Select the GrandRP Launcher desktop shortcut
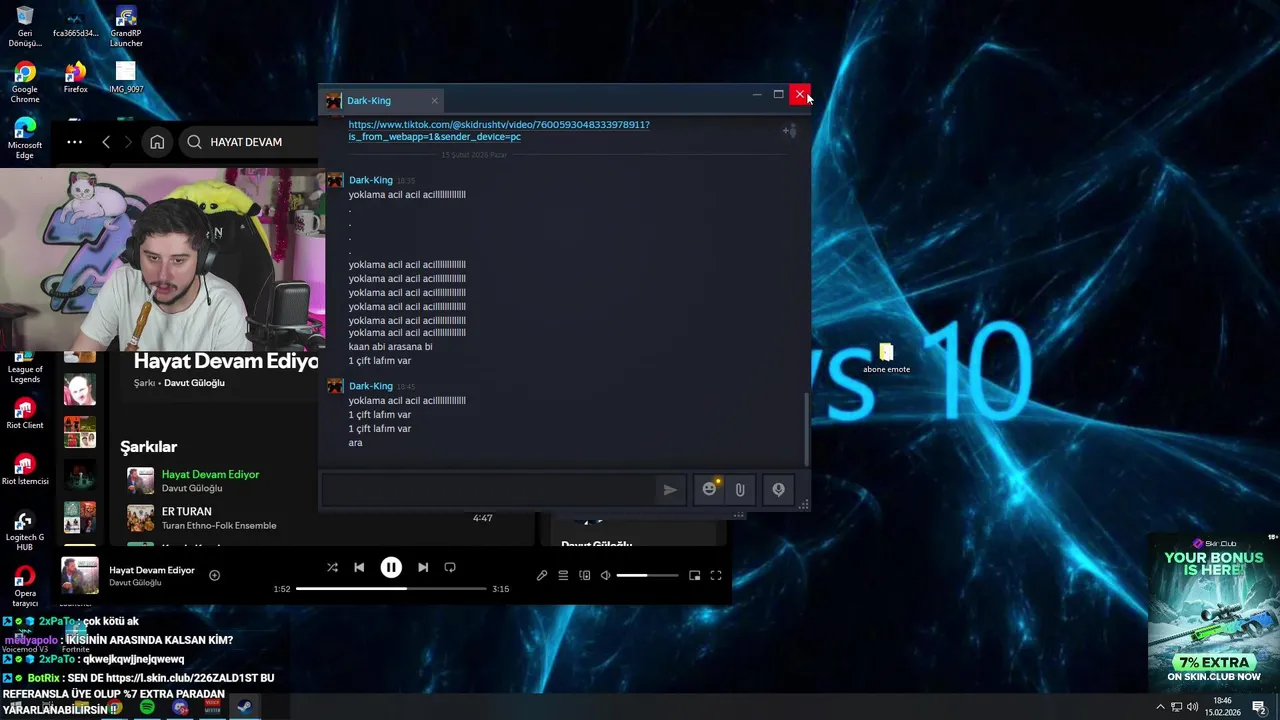This screenshot has height=720, width=1280. click(126, 26)
